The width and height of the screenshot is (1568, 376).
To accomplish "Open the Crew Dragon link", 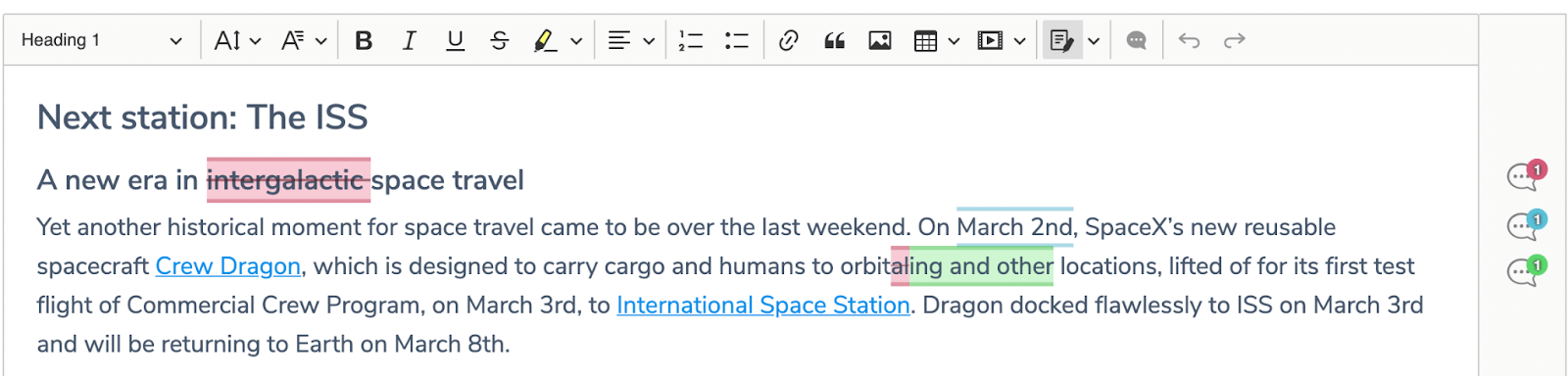I will tap(227, 266).
